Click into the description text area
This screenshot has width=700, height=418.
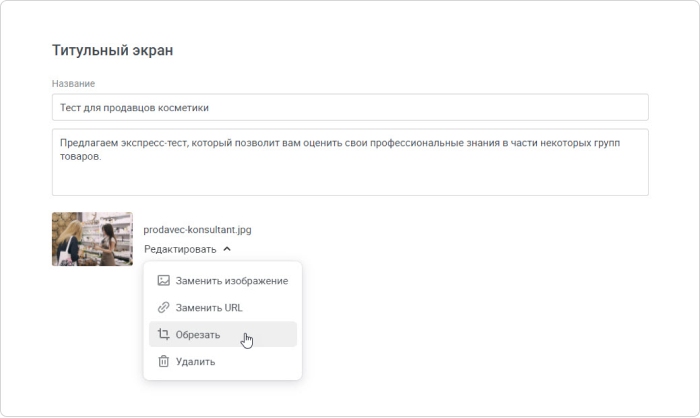click(x=350, y=162)
